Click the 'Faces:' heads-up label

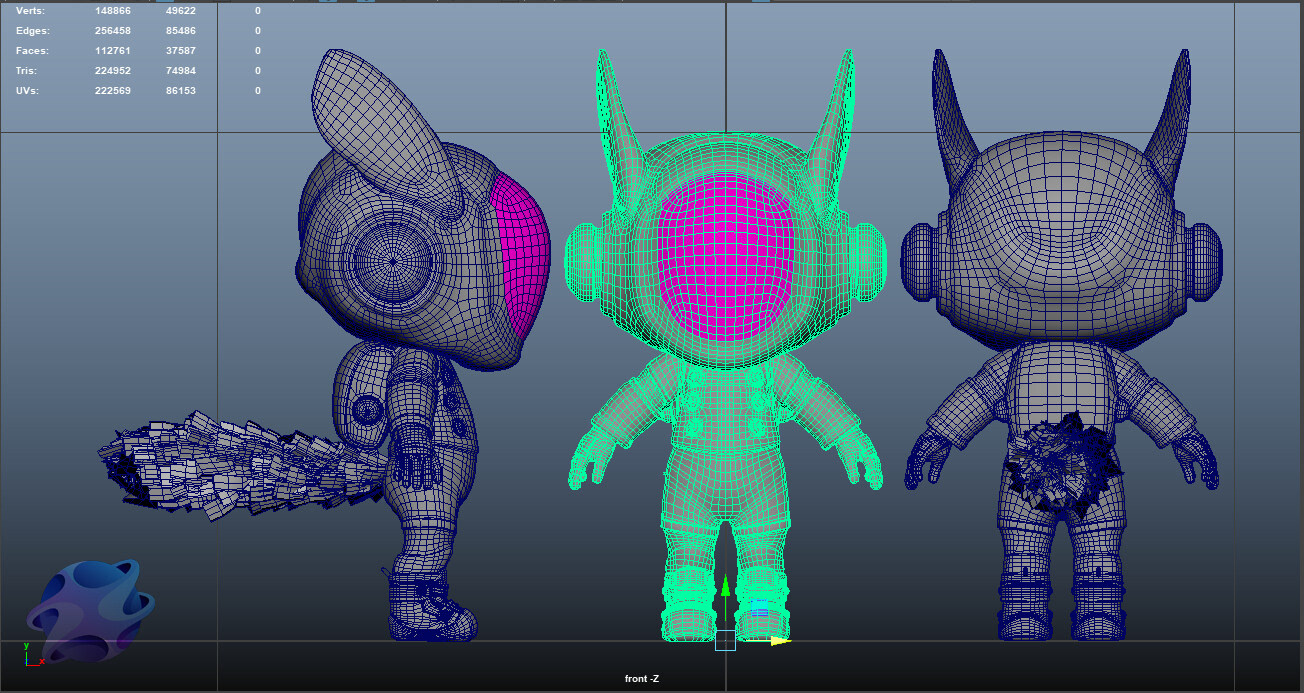[x=32, y=50]
